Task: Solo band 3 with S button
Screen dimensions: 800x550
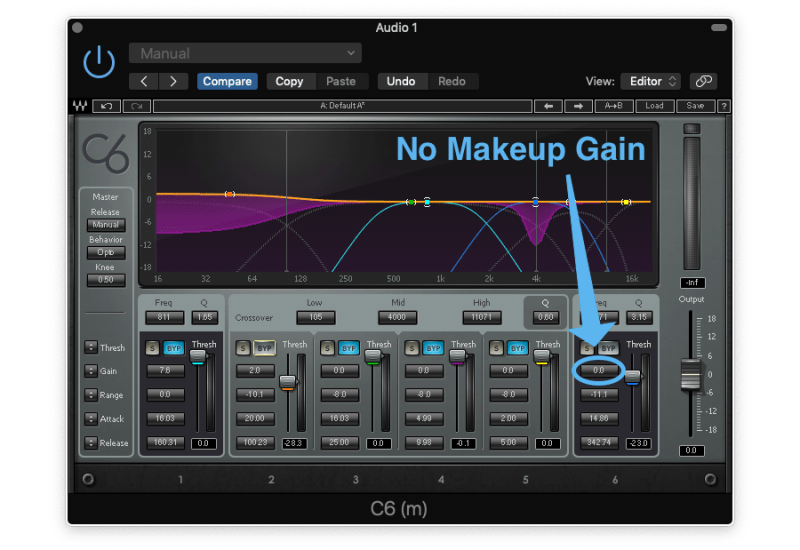Action: pyautogui.click(x=328, y=348)
